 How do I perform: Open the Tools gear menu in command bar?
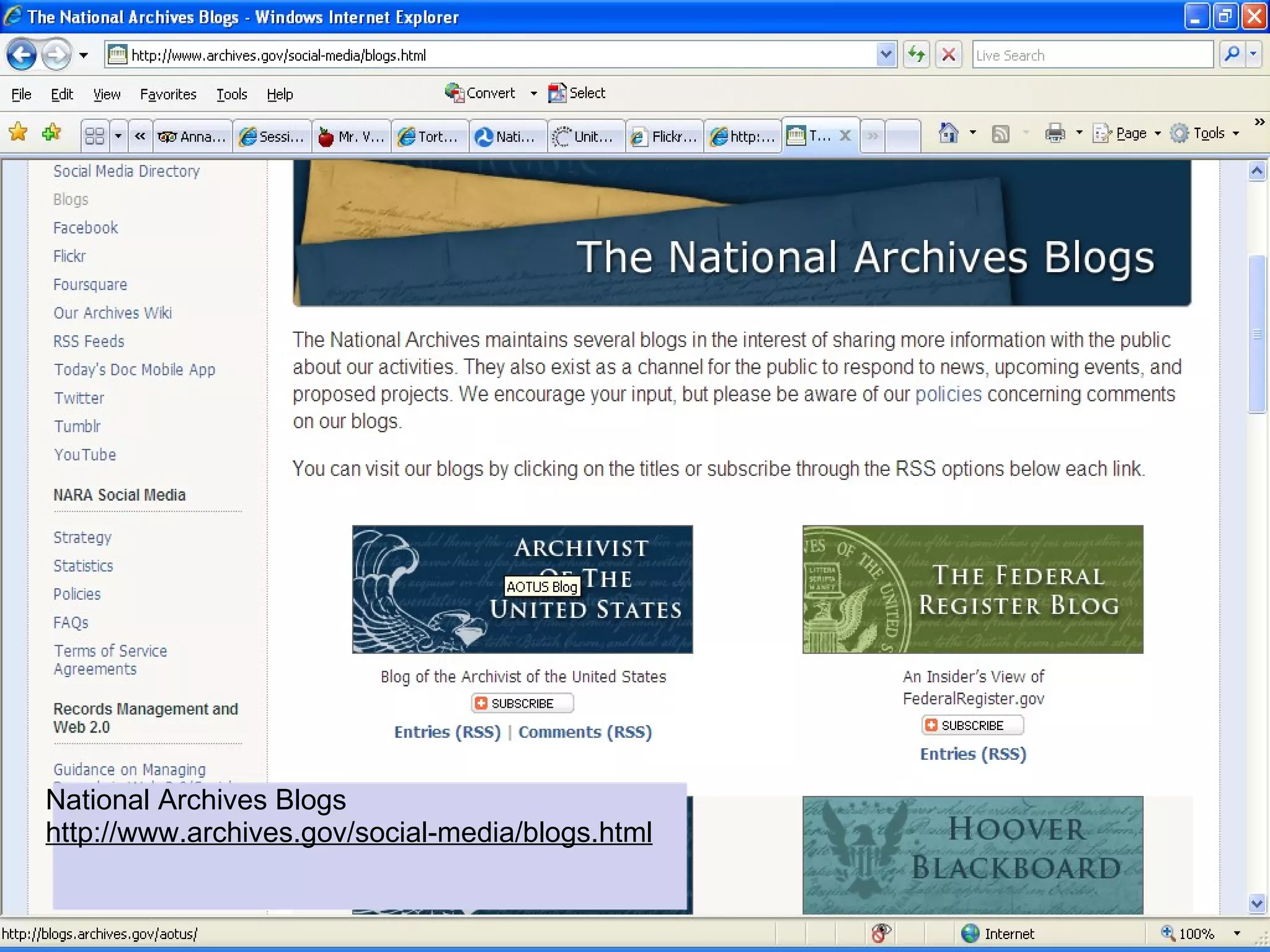pyautogui.click(x=1205, y=133)
